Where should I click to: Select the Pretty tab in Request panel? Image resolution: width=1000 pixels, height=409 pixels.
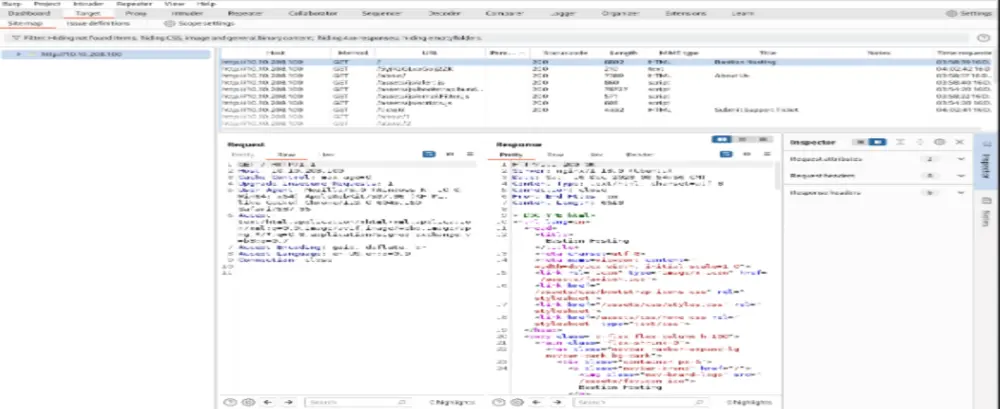(x=242, y=154)
